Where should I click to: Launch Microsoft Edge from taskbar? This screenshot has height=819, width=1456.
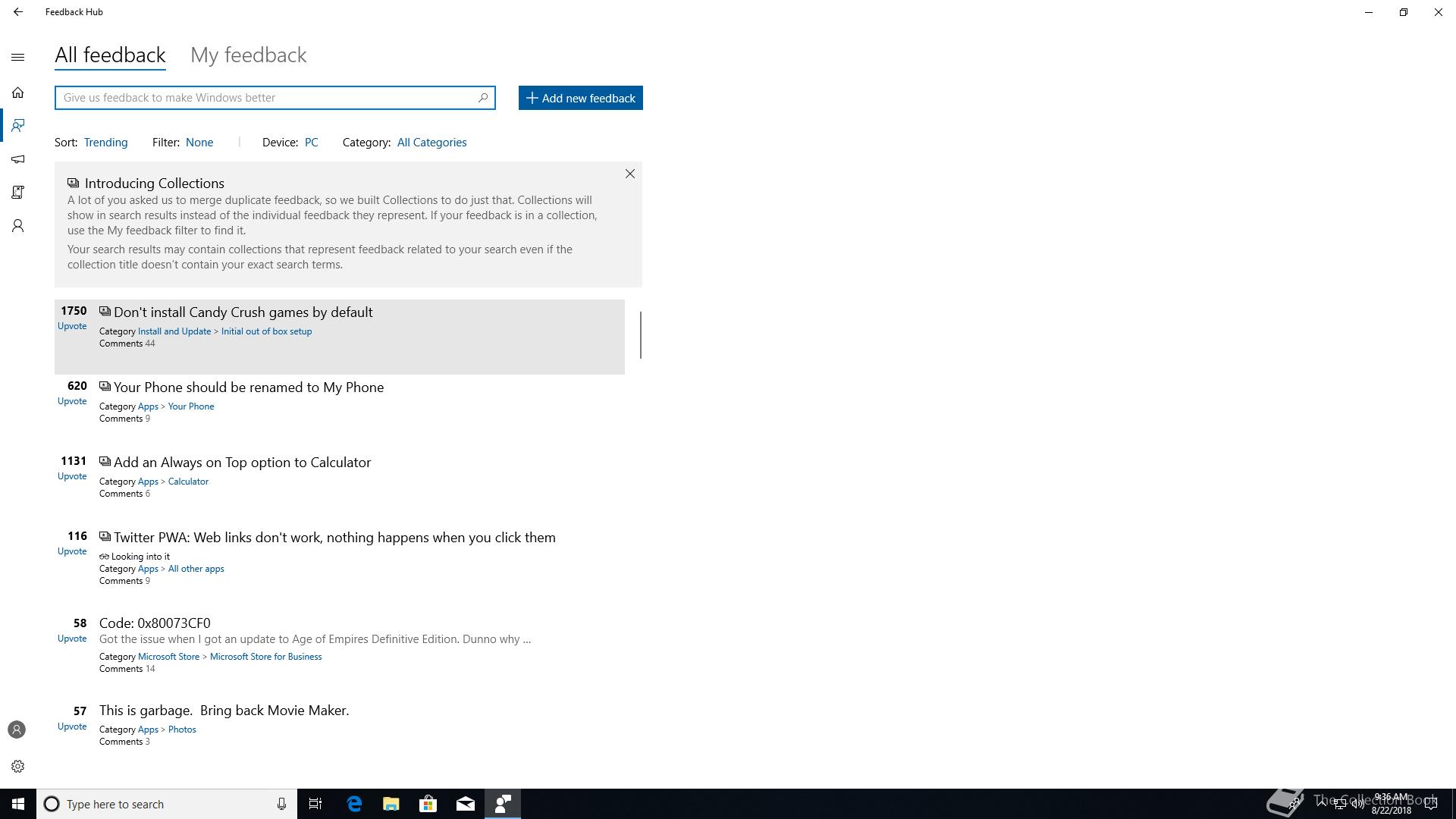[354, 804]
